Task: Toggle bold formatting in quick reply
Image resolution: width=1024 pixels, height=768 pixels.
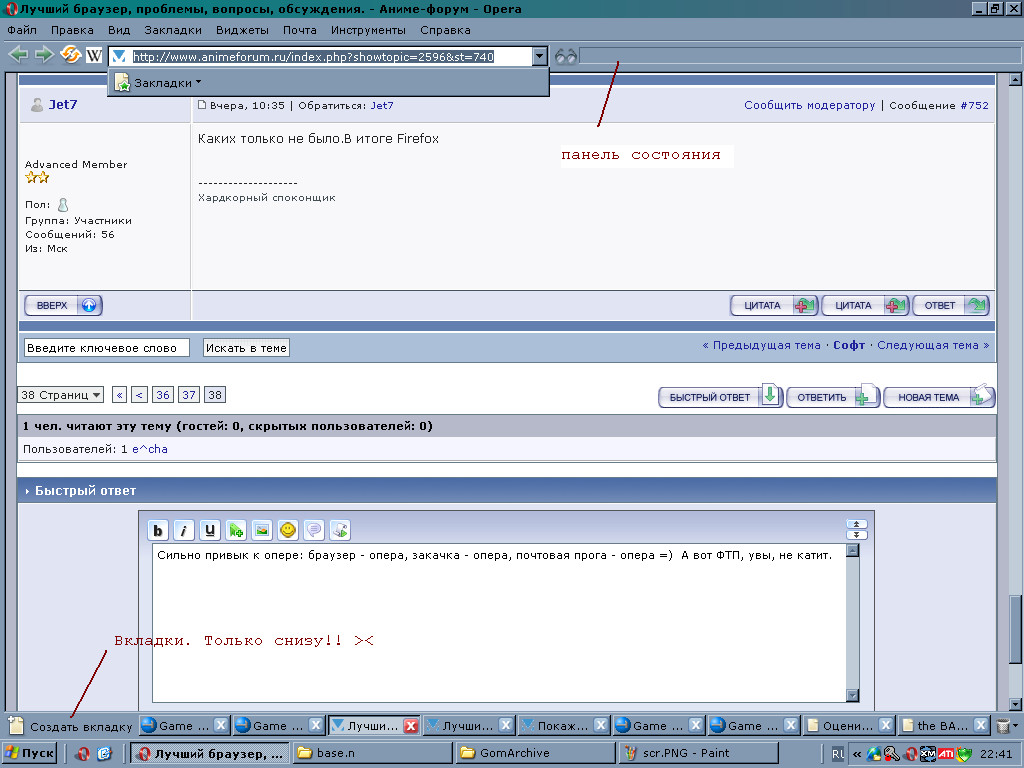Action: pos(158,531)
